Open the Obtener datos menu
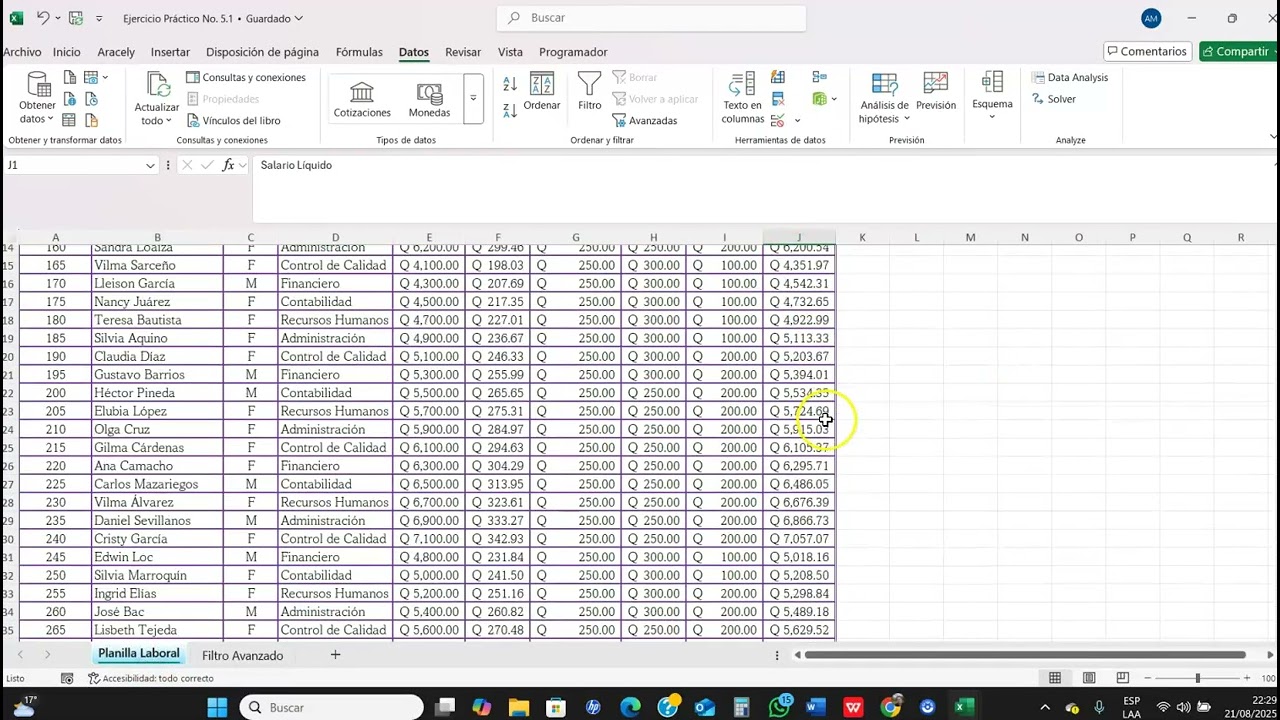Image resolution: width=1280 pixels, height=720 pixels. 38,98
